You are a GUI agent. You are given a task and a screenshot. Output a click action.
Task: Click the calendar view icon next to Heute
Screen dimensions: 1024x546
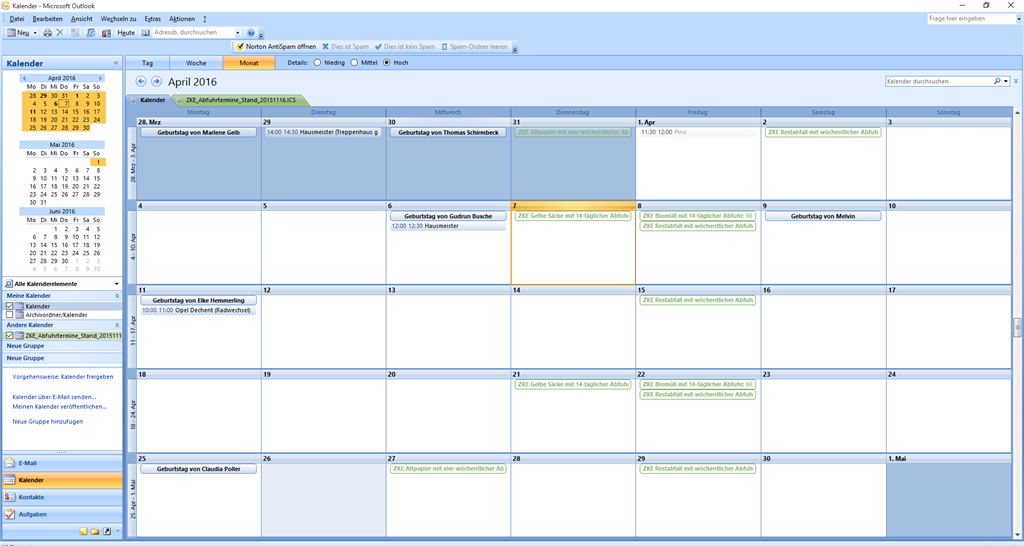[106, 32]
